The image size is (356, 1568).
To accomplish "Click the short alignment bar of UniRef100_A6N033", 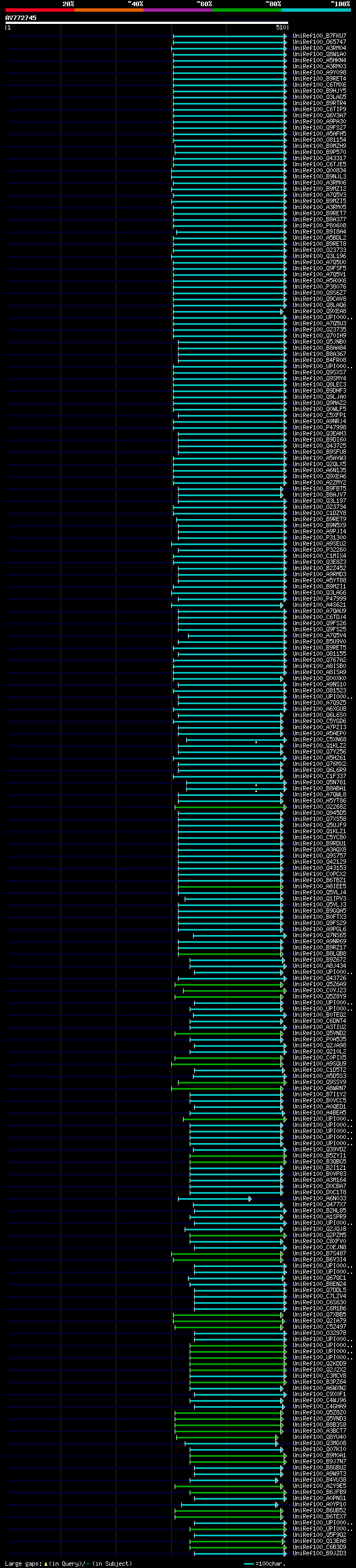I will 214,1199.
